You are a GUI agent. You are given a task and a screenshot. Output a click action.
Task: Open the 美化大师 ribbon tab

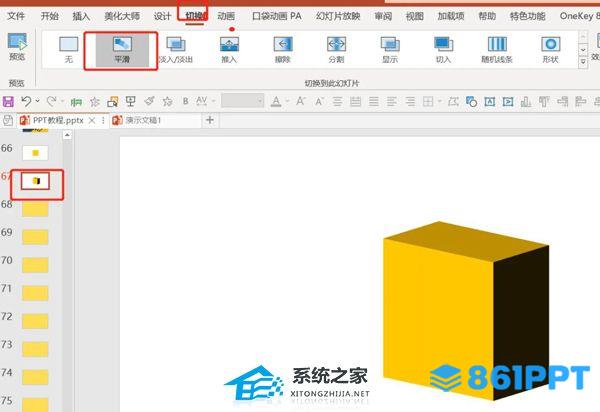[x=122, y=16]
